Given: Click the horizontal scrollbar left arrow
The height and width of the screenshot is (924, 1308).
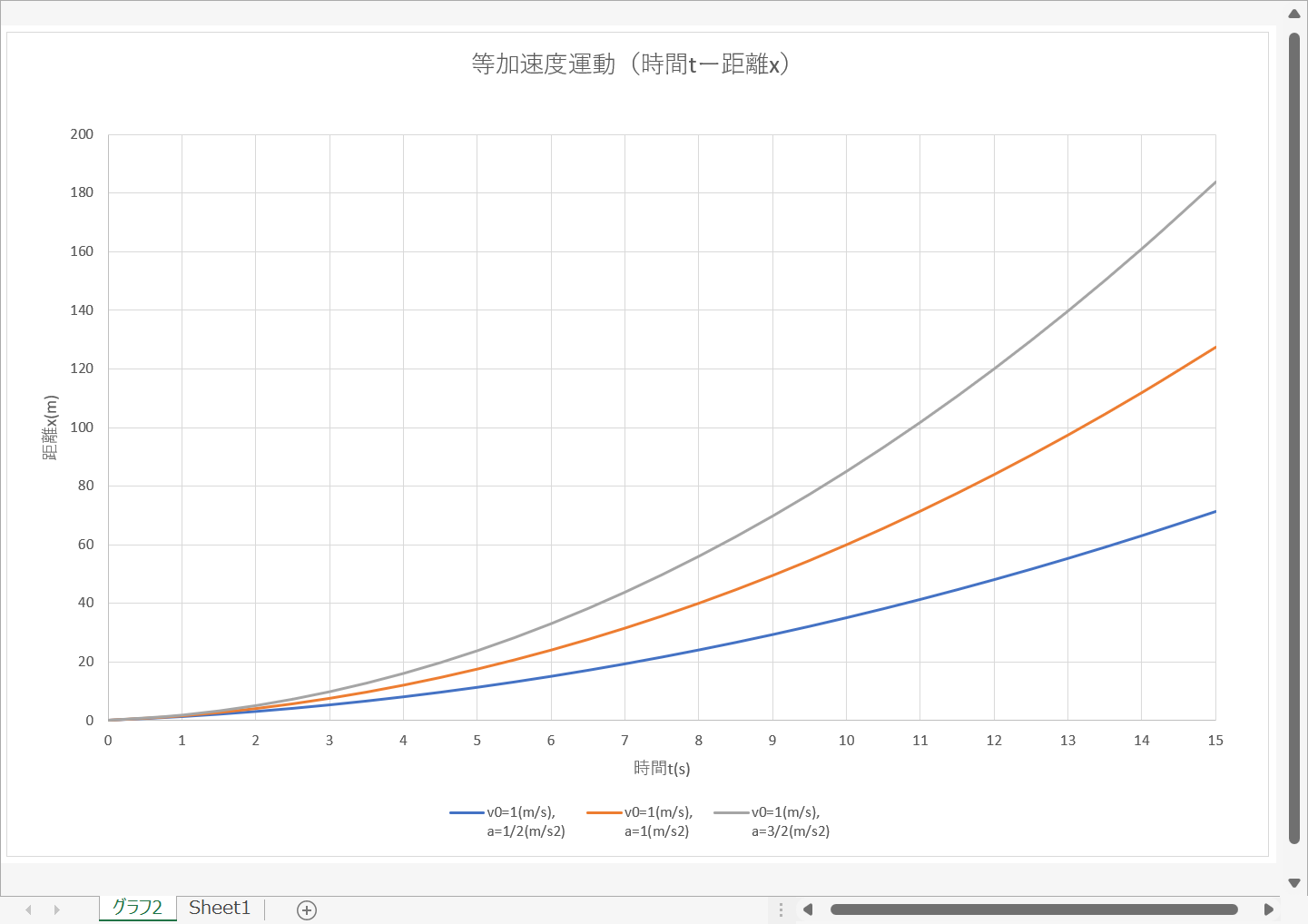Looking at the screenshot, I should (x=807, y=909).
